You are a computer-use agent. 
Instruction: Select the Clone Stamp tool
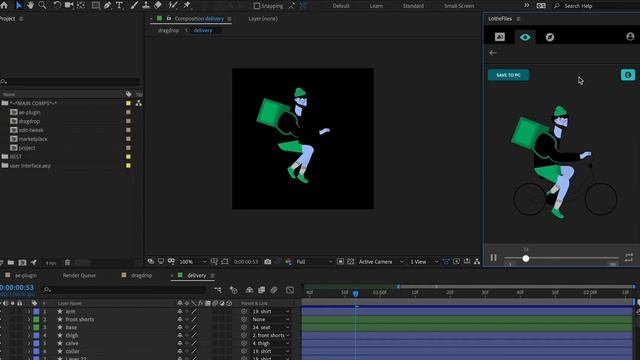[x=146, y=5]
